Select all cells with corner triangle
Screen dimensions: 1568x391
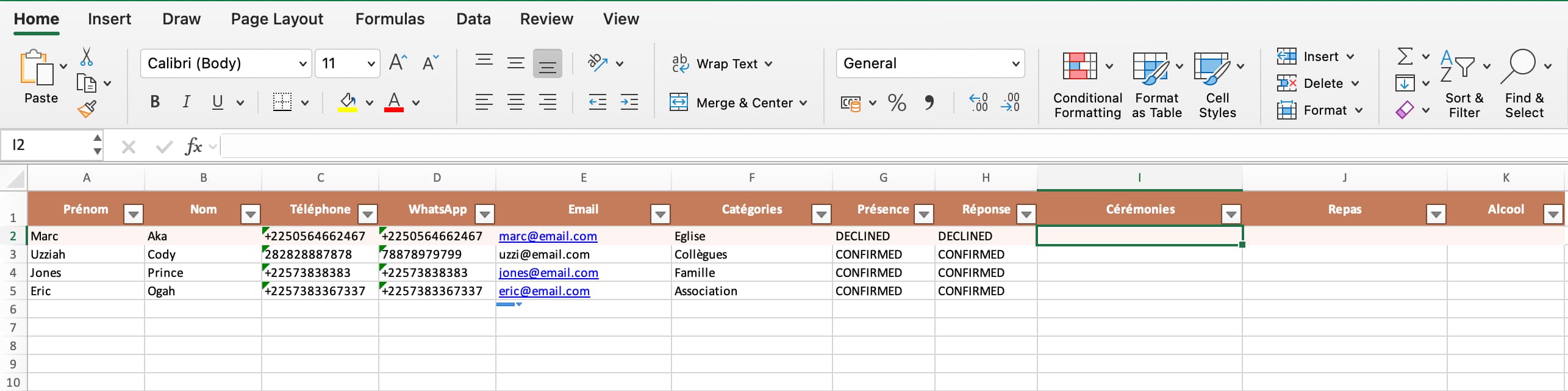pyautogui.click(x=14, y=178)
